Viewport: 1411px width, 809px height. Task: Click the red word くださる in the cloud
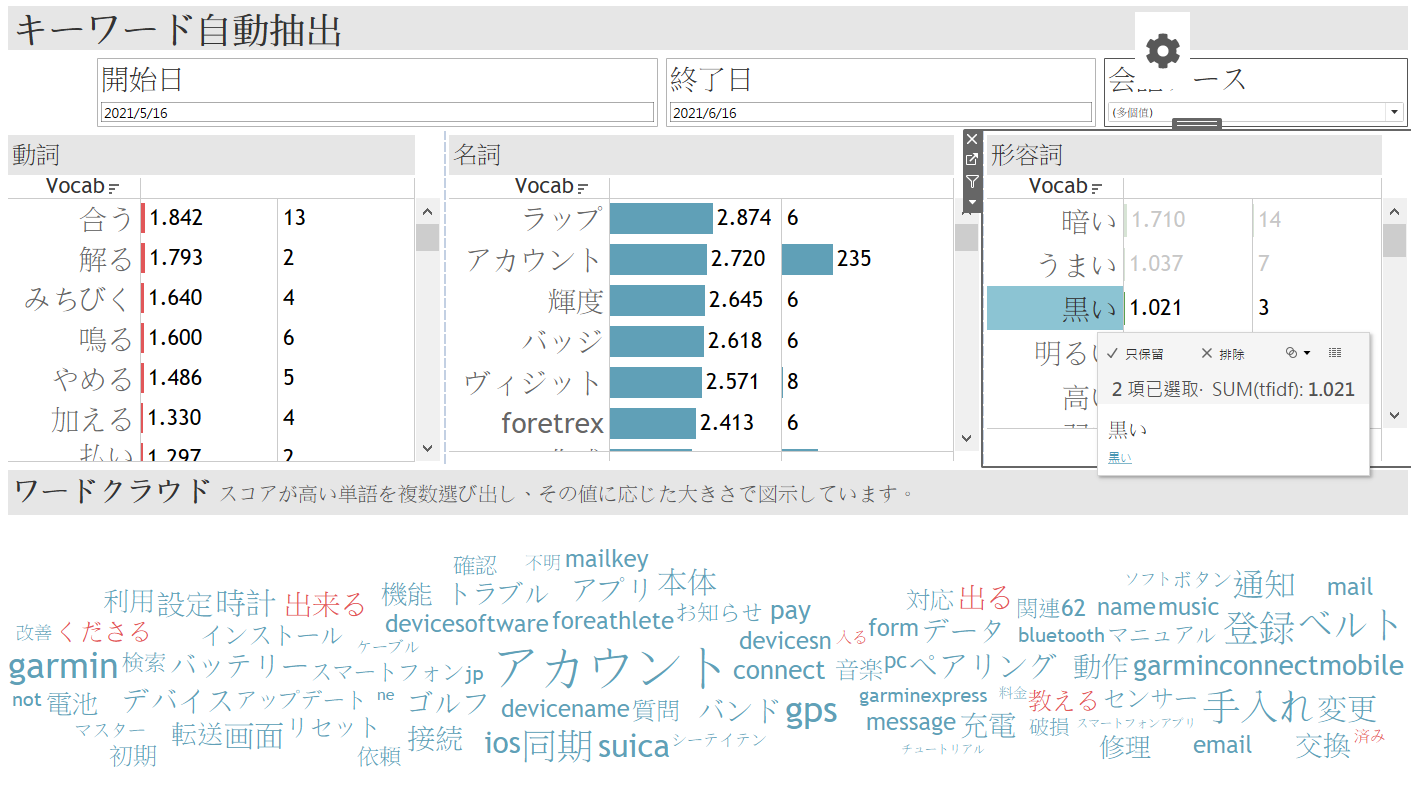point(104,632)
